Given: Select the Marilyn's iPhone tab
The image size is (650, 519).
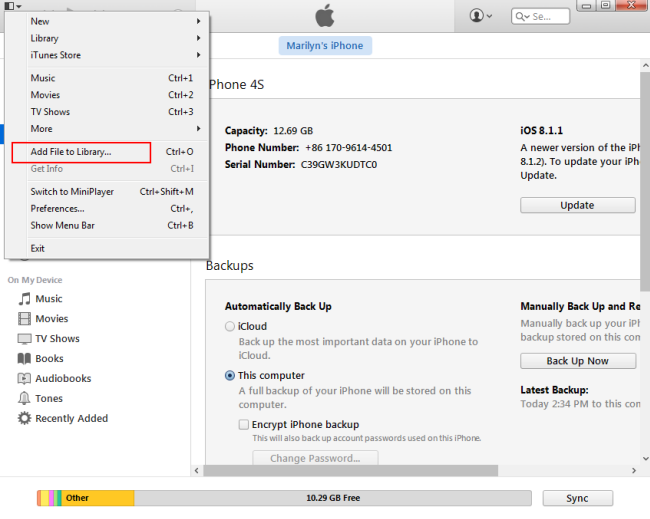Looking at the screenshot, I should (325, 46).
